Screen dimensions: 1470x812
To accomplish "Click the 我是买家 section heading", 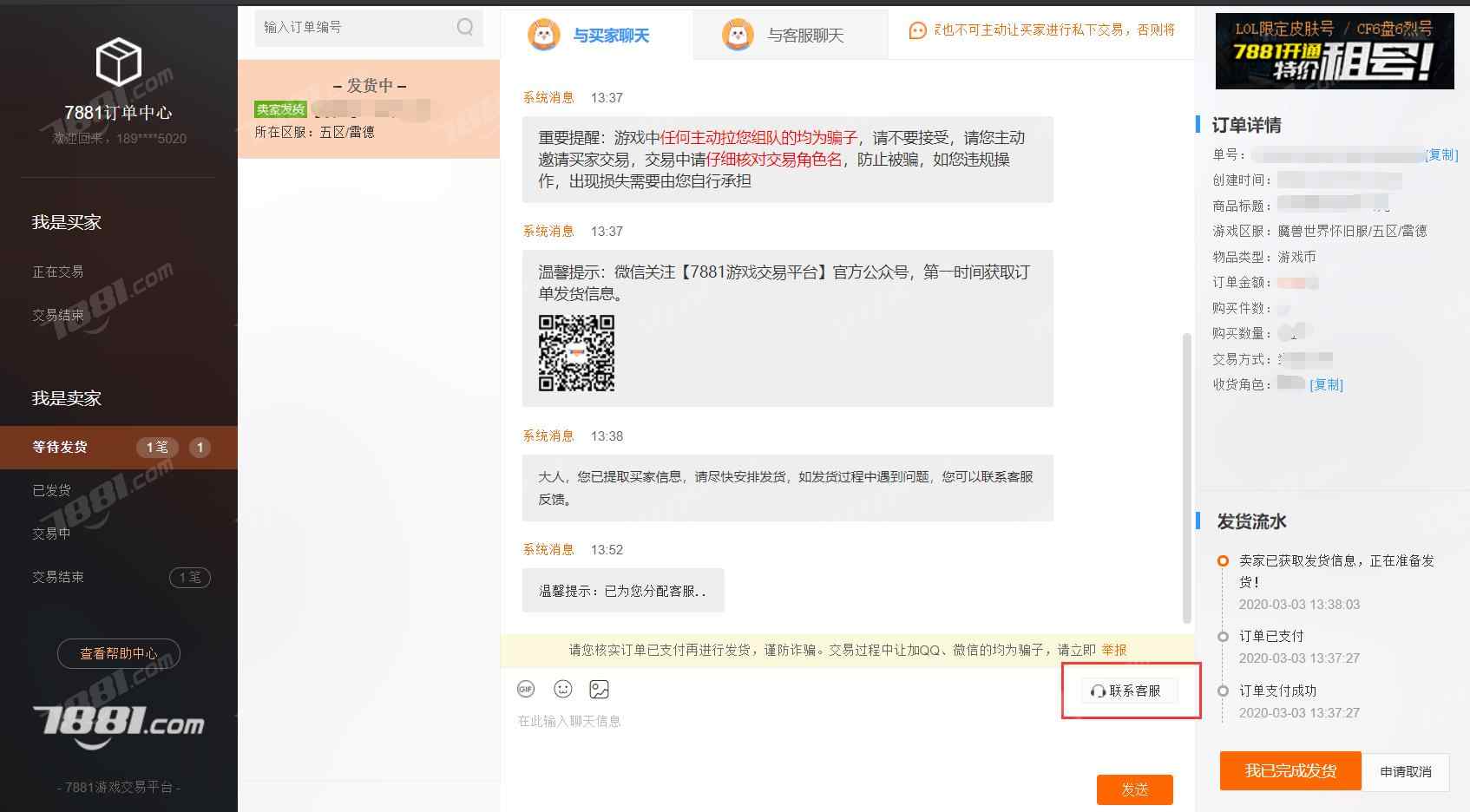I will (x=67, y=222).
